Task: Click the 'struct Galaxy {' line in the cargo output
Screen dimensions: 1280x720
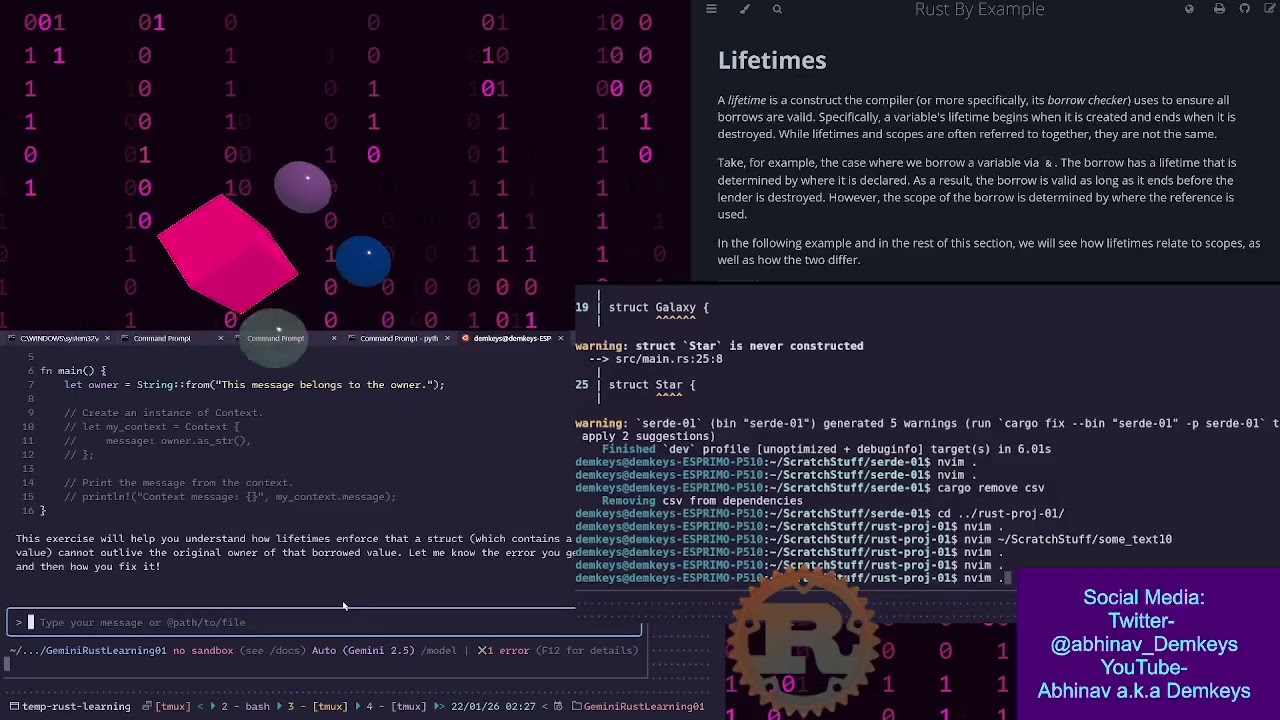Action: pyautogui.click(x=659, y=308)
